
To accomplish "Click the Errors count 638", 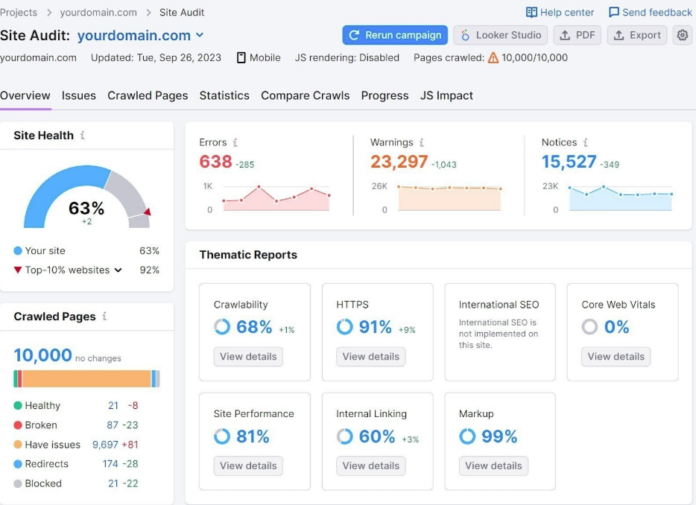I will click(215, 162).
